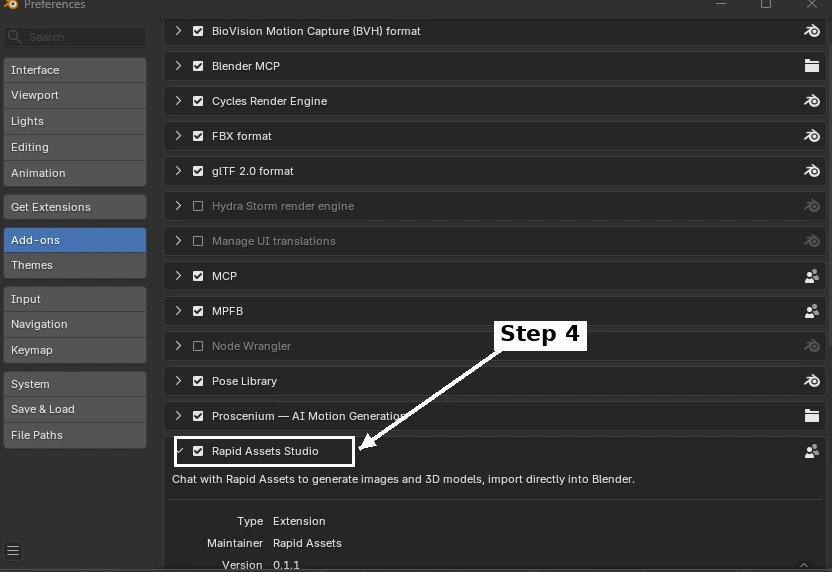Disable BioVision Motion Capture add-on checkbox
The height and width of the screenshot is (572, 832).
click(x=198, y=31)
